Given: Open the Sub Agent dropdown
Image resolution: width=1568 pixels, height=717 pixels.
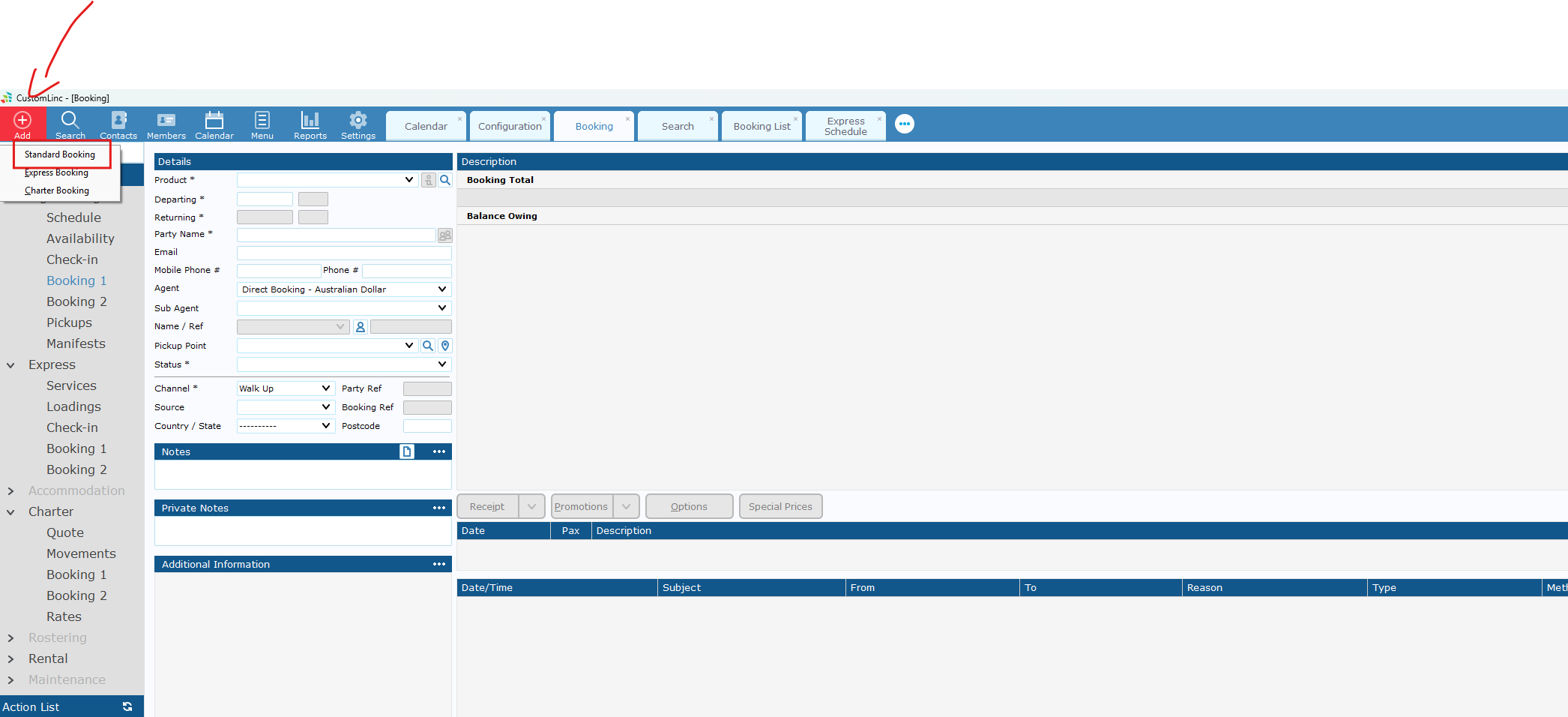Looking at the screenshot, I should point(442,308).
